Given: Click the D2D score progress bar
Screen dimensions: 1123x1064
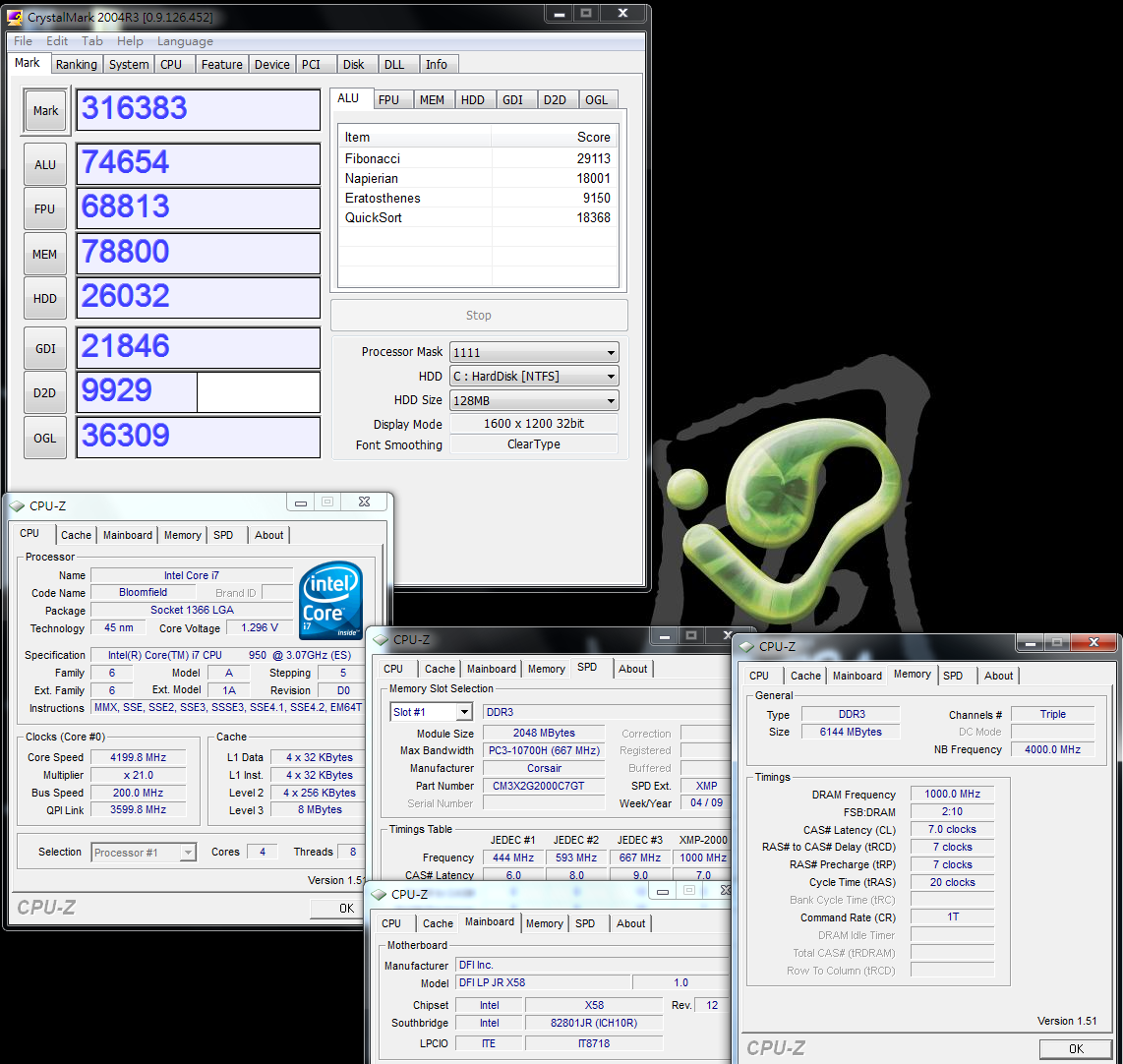Looking at the screenshot, I should click(199, 392).
